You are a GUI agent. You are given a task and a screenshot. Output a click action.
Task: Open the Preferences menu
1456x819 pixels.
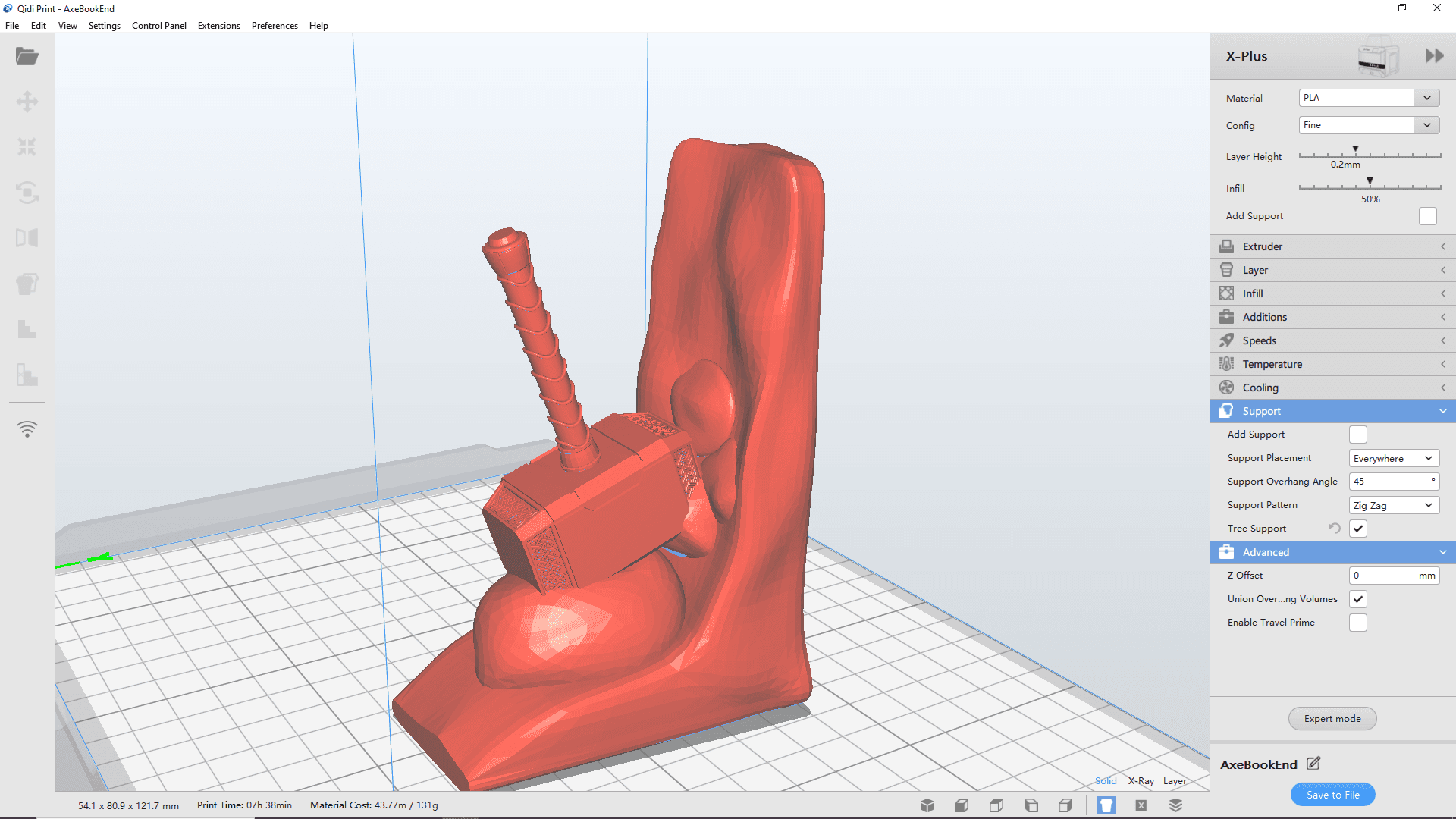pyautogui.click(x=275, y=26)
